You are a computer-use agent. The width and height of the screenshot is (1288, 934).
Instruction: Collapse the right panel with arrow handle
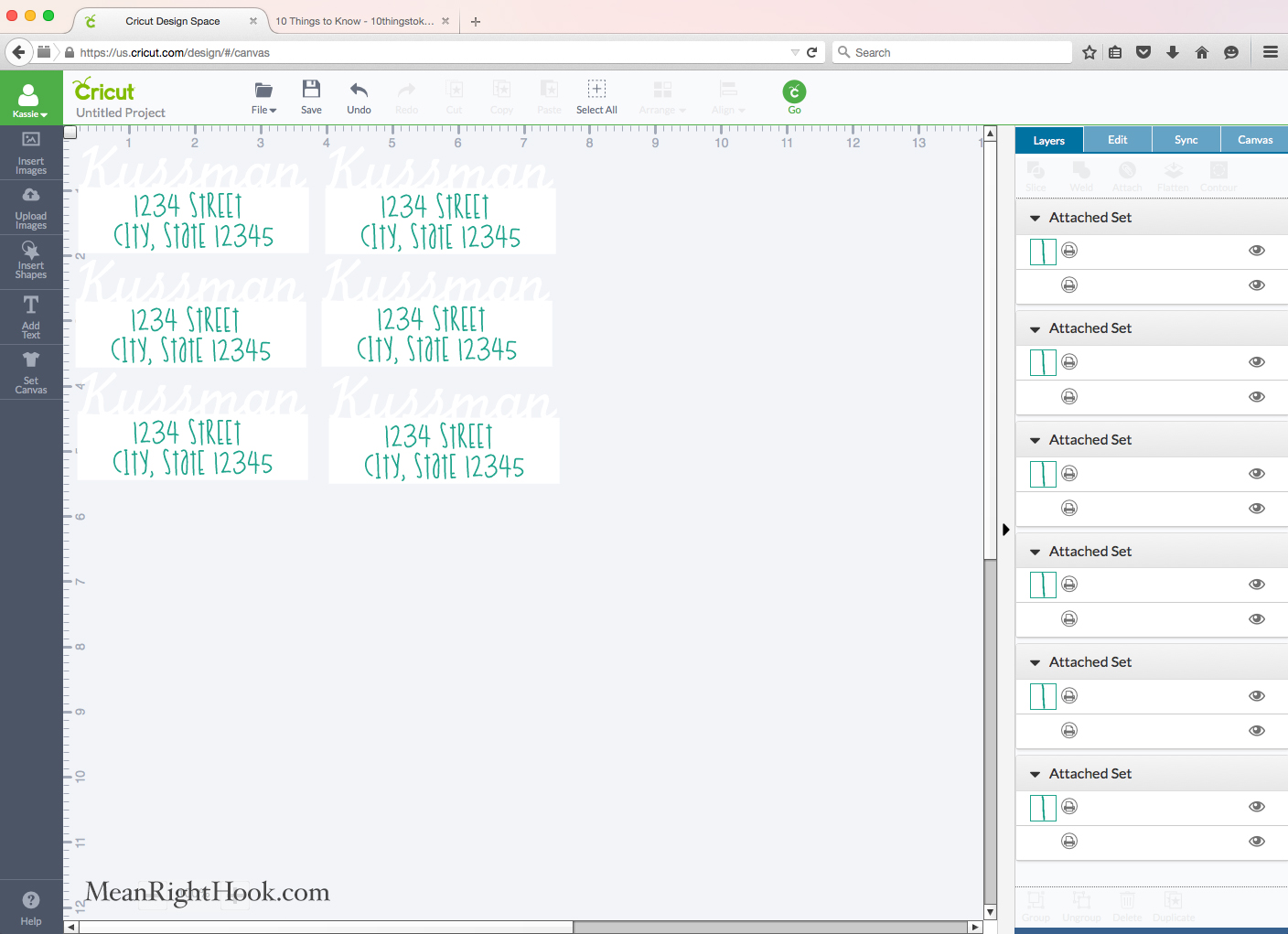pyautogui.click(x=1005, y=530)
